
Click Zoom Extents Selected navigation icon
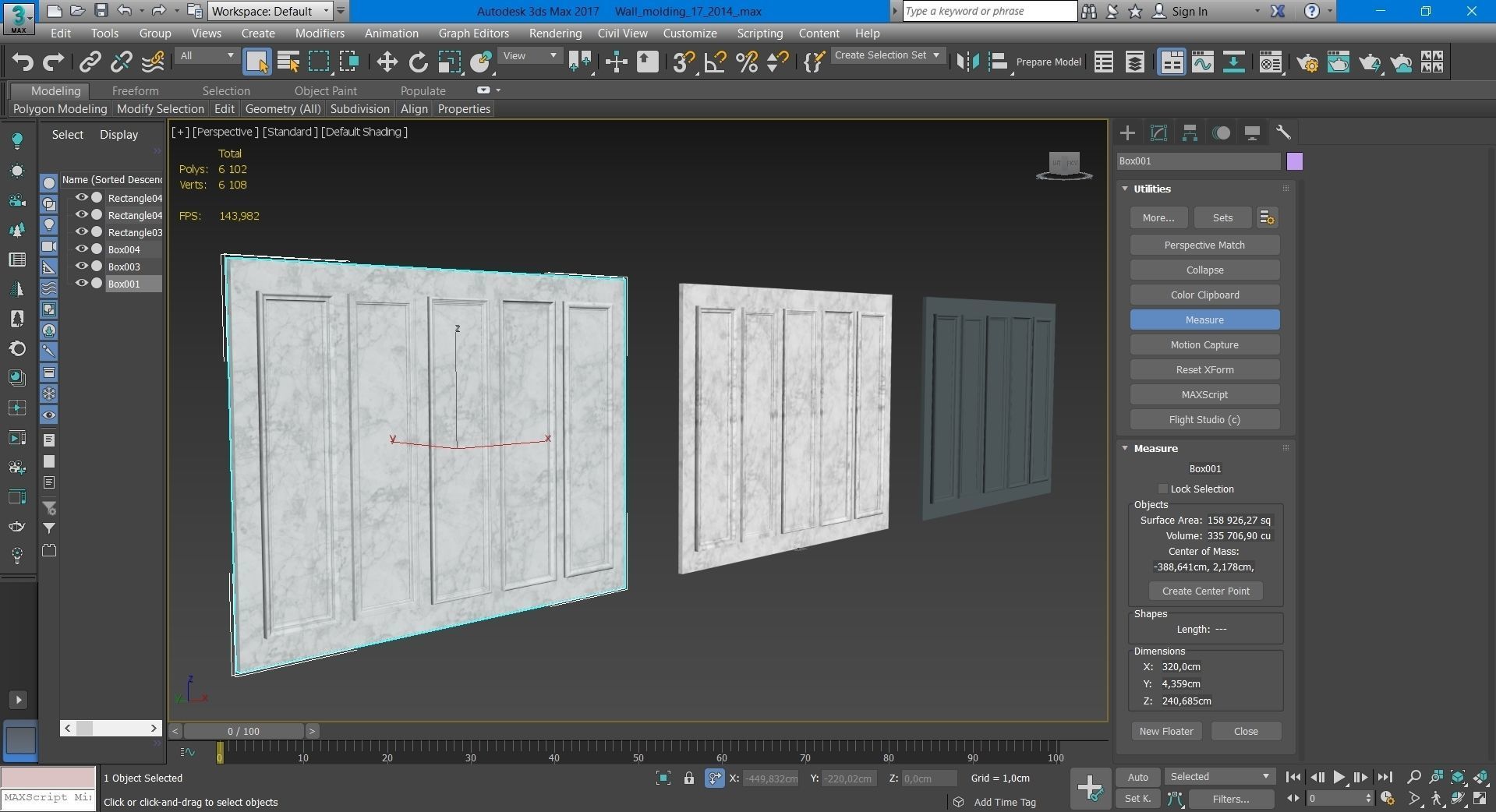pyautogui.click(x=1458, y=777)
